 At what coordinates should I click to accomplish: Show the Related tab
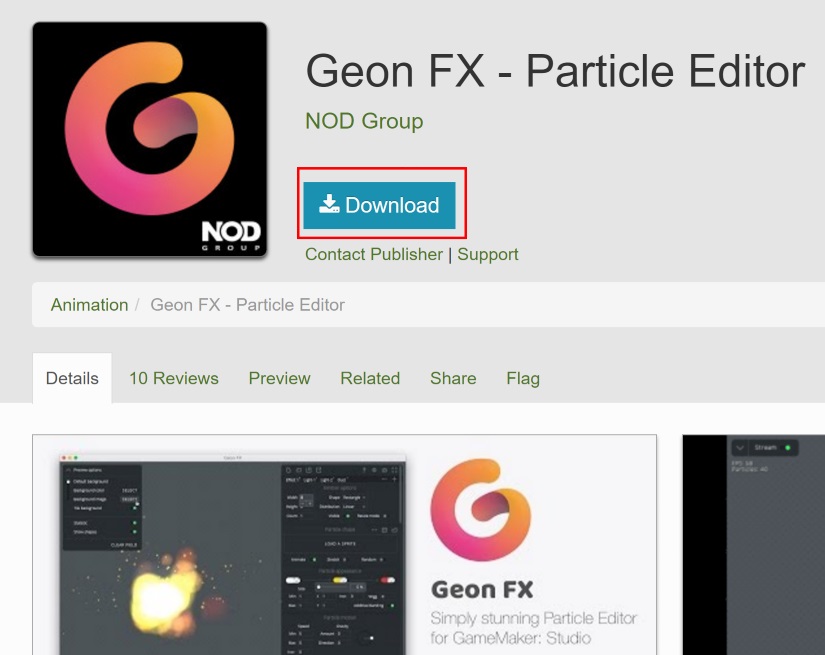coord(370,378)
